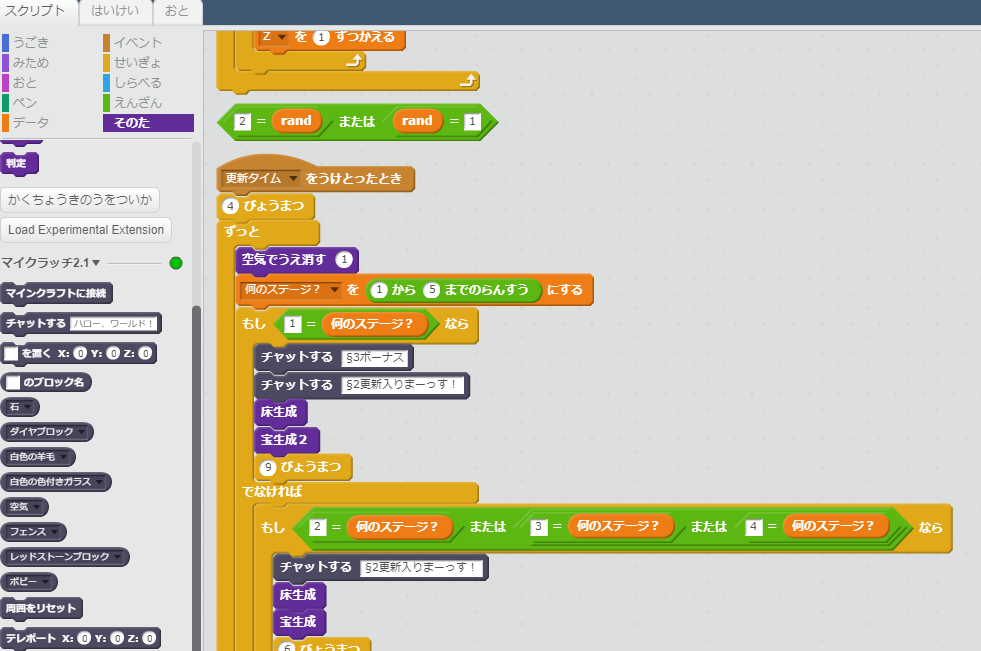Click the 周囲をリセット block in palette
The height and width of the screenshot is (651, 981).
click(x=42, y=608)
